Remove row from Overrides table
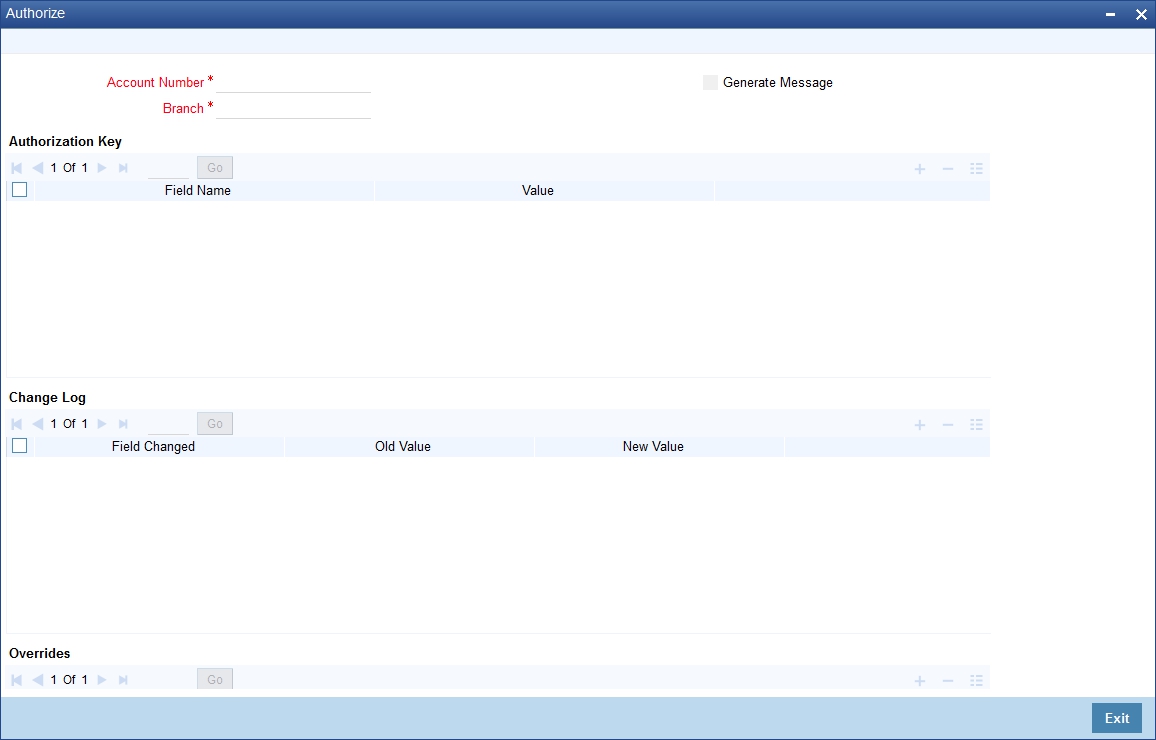The width and height of the screenshot is (1156, 740). pos(948,680)
